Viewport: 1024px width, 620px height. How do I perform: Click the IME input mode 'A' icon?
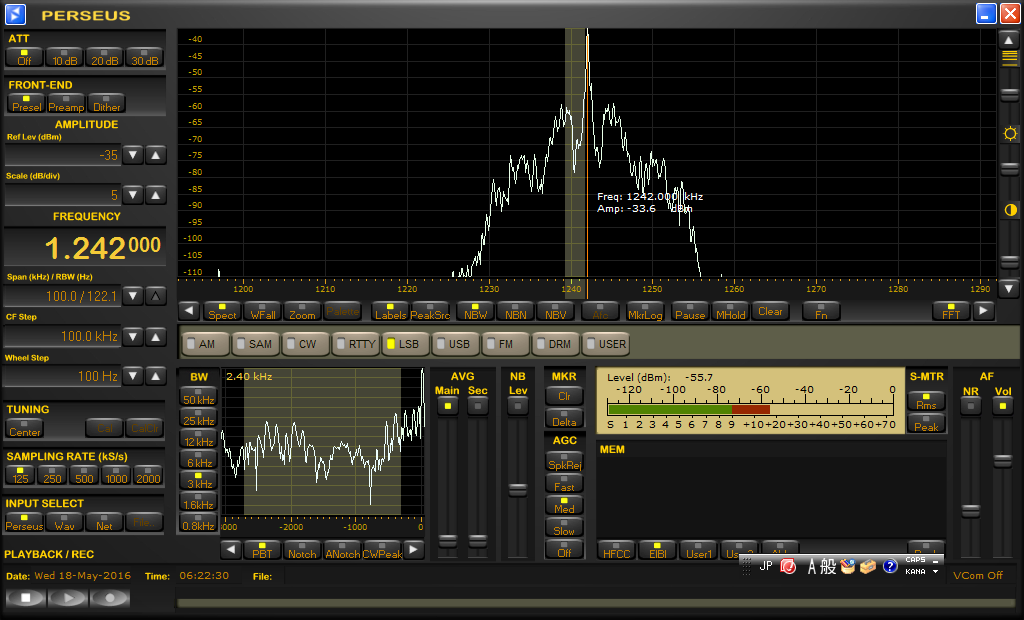[x=812, y=566]
